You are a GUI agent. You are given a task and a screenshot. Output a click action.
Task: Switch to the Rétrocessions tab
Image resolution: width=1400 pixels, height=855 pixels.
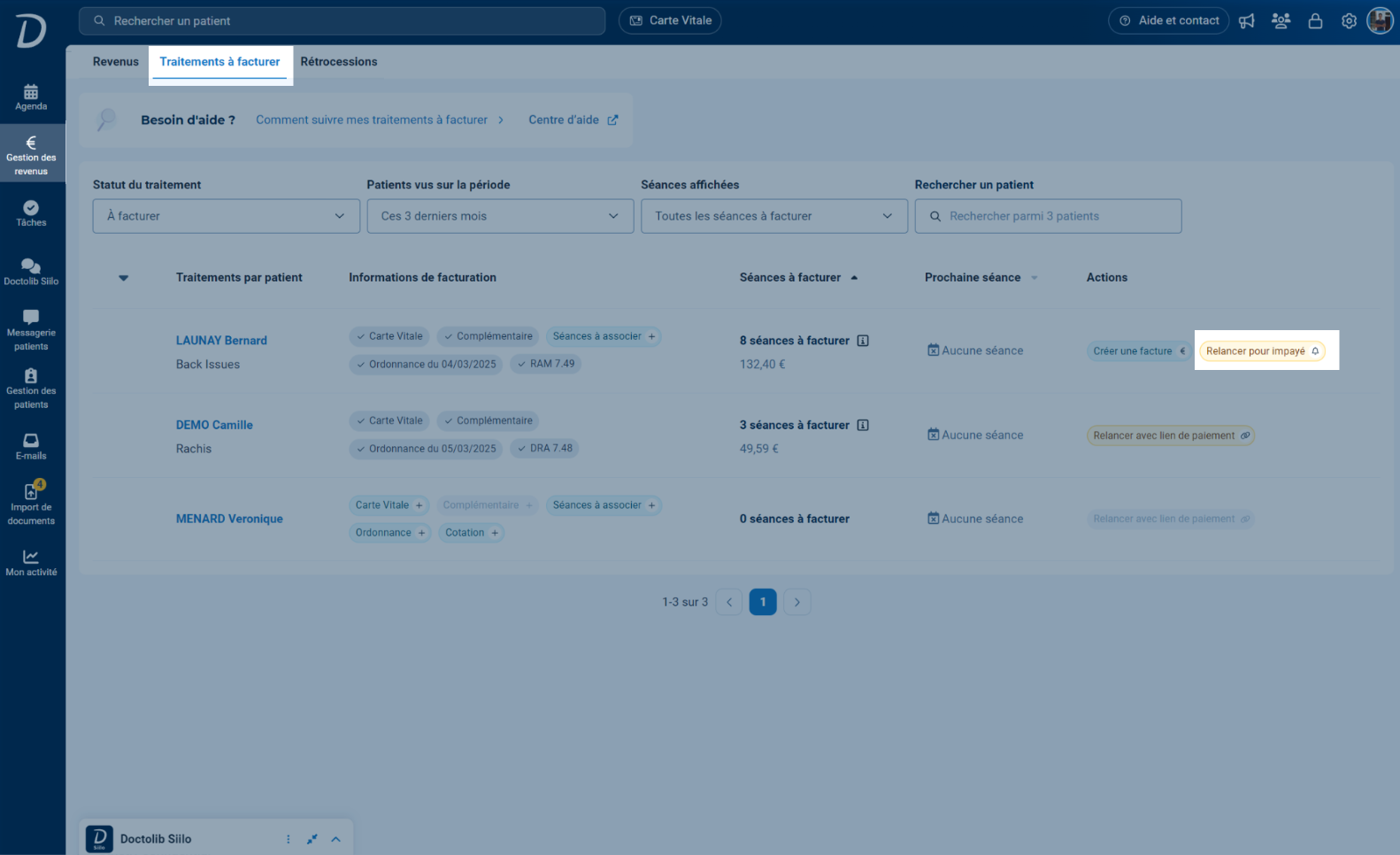click(x=339, y=62)
